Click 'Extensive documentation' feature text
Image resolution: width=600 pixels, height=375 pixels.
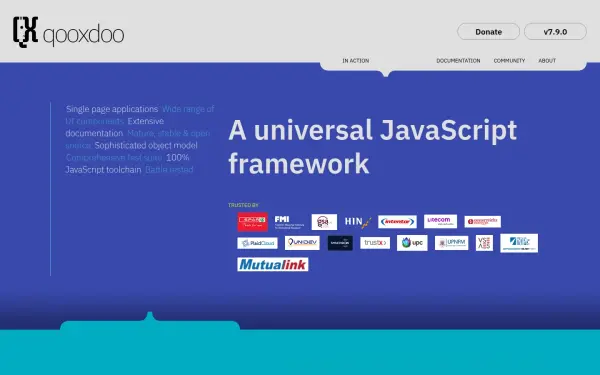tap(115, 127)
